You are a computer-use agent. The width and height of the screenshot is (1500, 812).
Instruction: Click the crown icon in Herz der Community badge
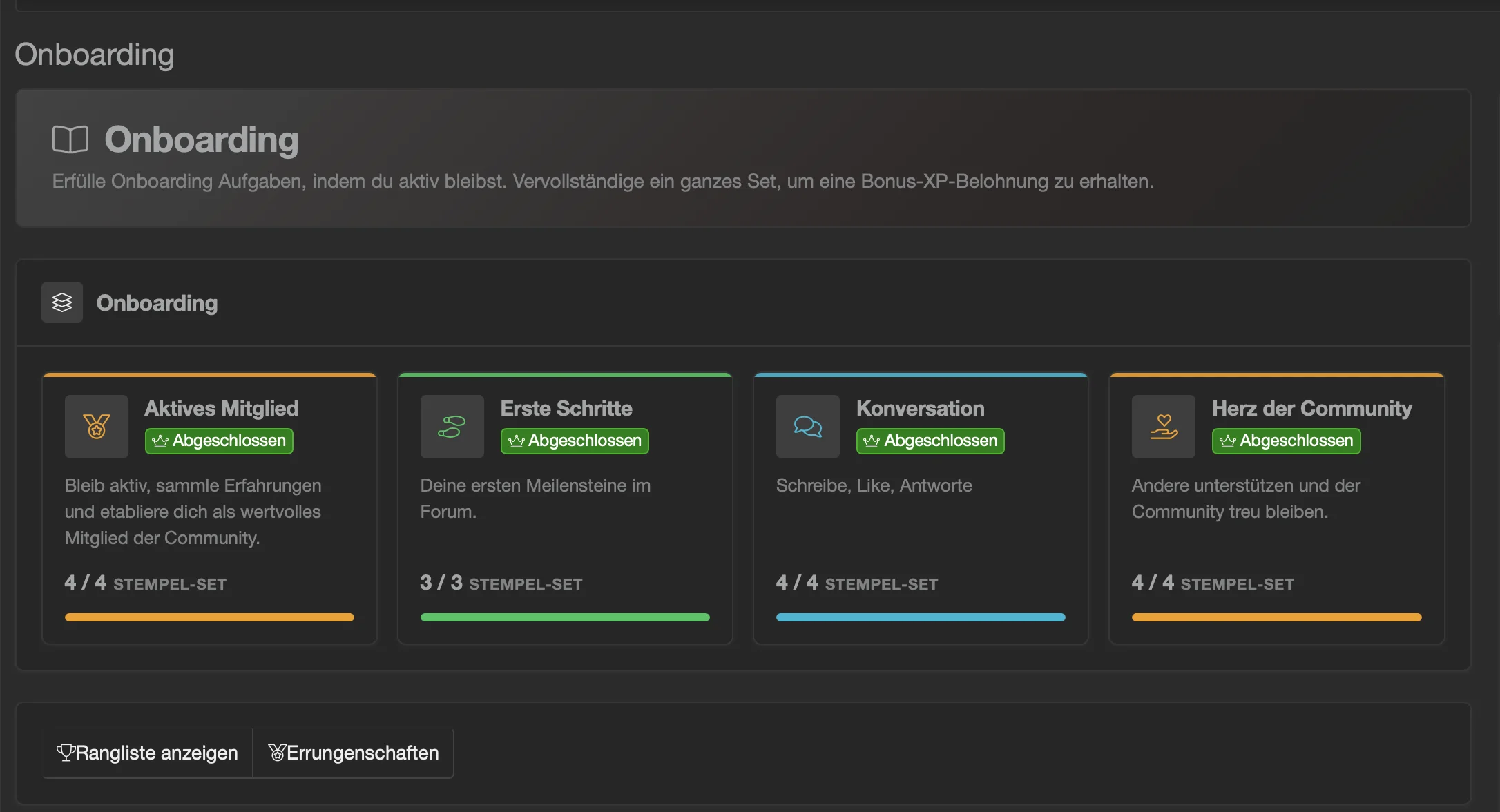tap(1228, 441)
